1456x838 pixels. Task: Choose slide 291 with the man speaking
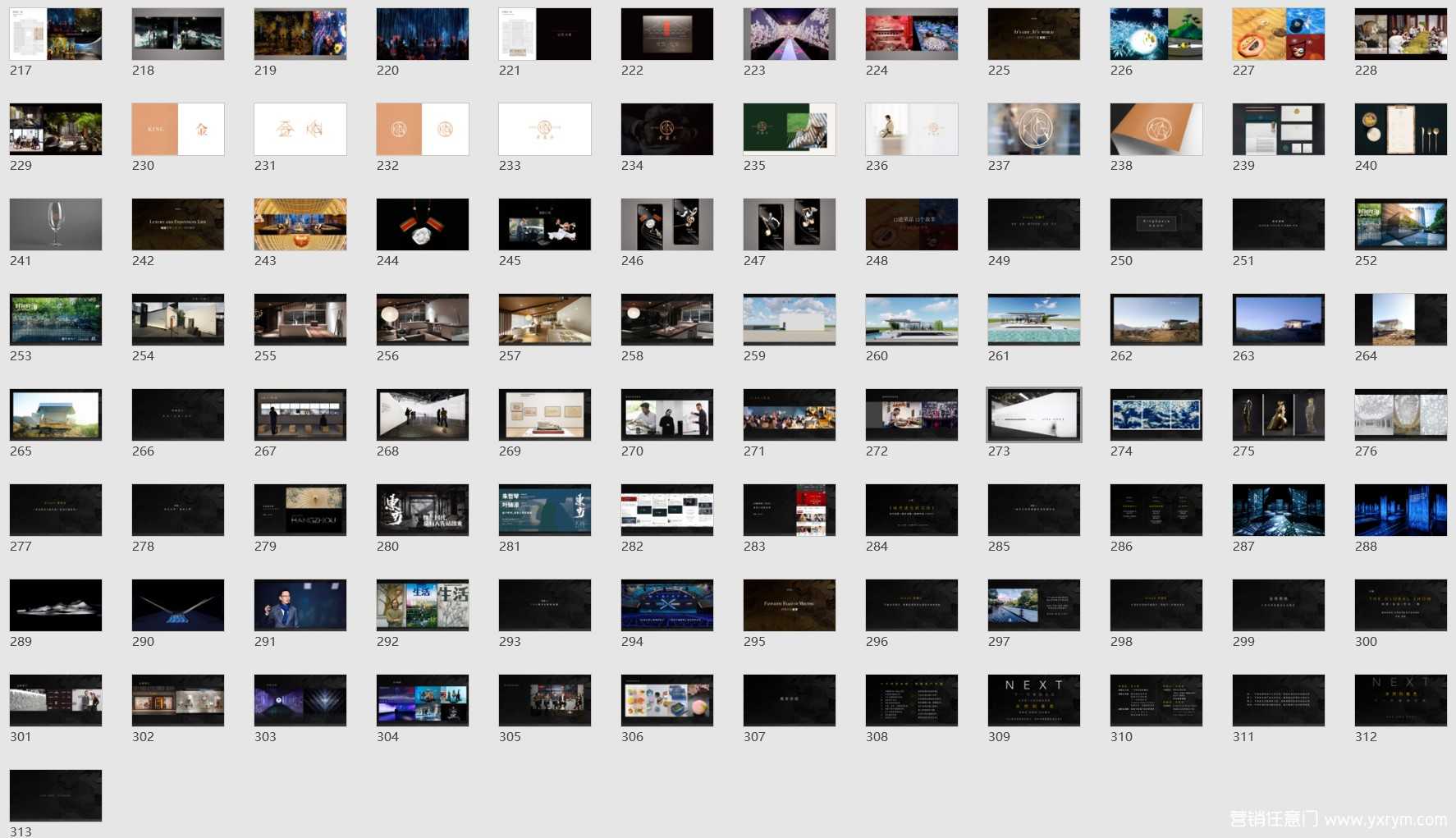[x=300, y=605]
